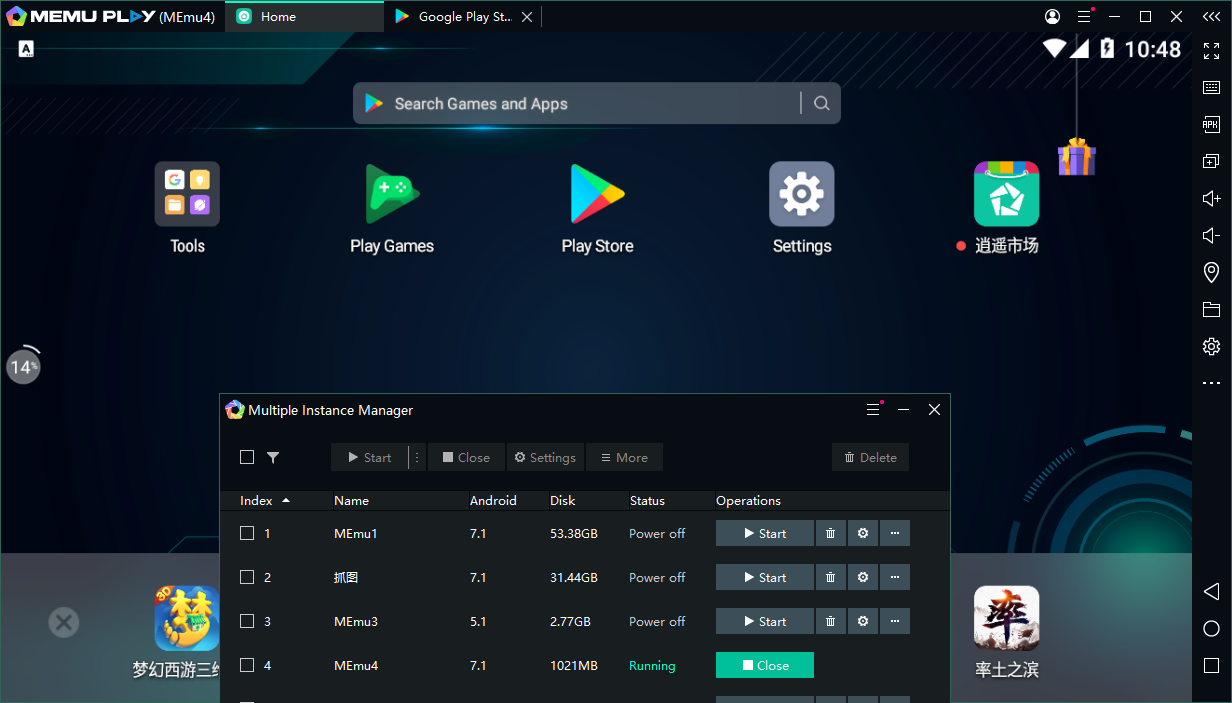Click the volume up sidebar icon
1232x703 pixels.
[x=1211, y=198]
